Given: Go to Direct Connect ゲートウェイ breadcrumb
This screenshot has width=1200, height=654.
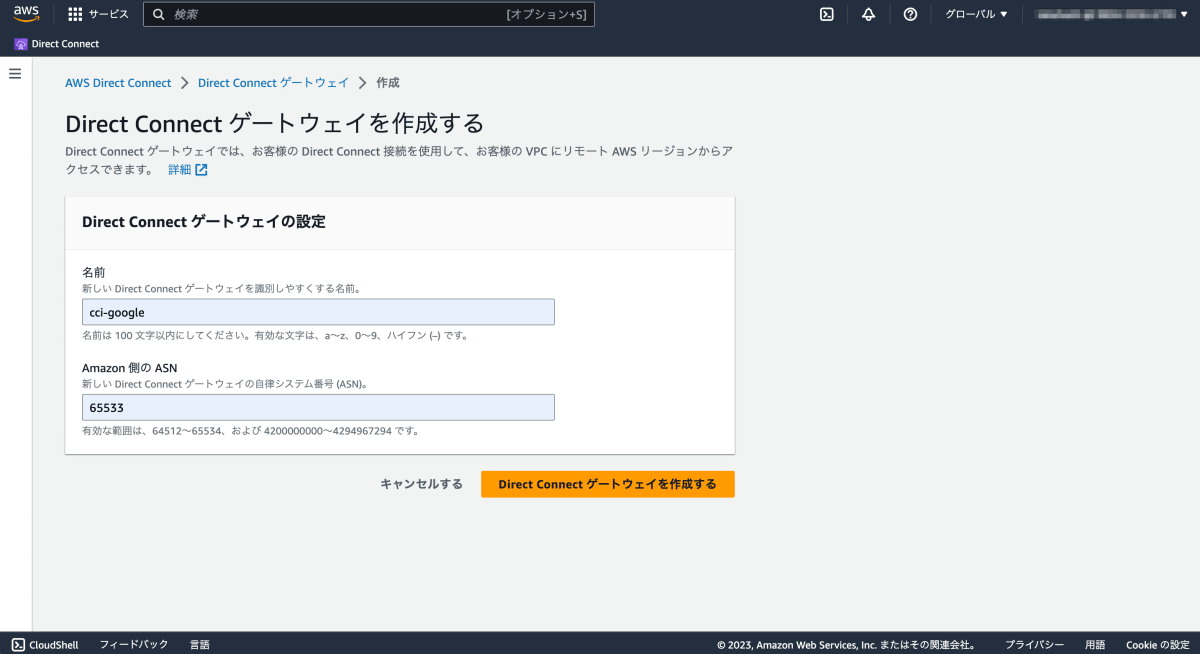Looking at the screenshot, I should pyautogui.click(x=273, y=83).
